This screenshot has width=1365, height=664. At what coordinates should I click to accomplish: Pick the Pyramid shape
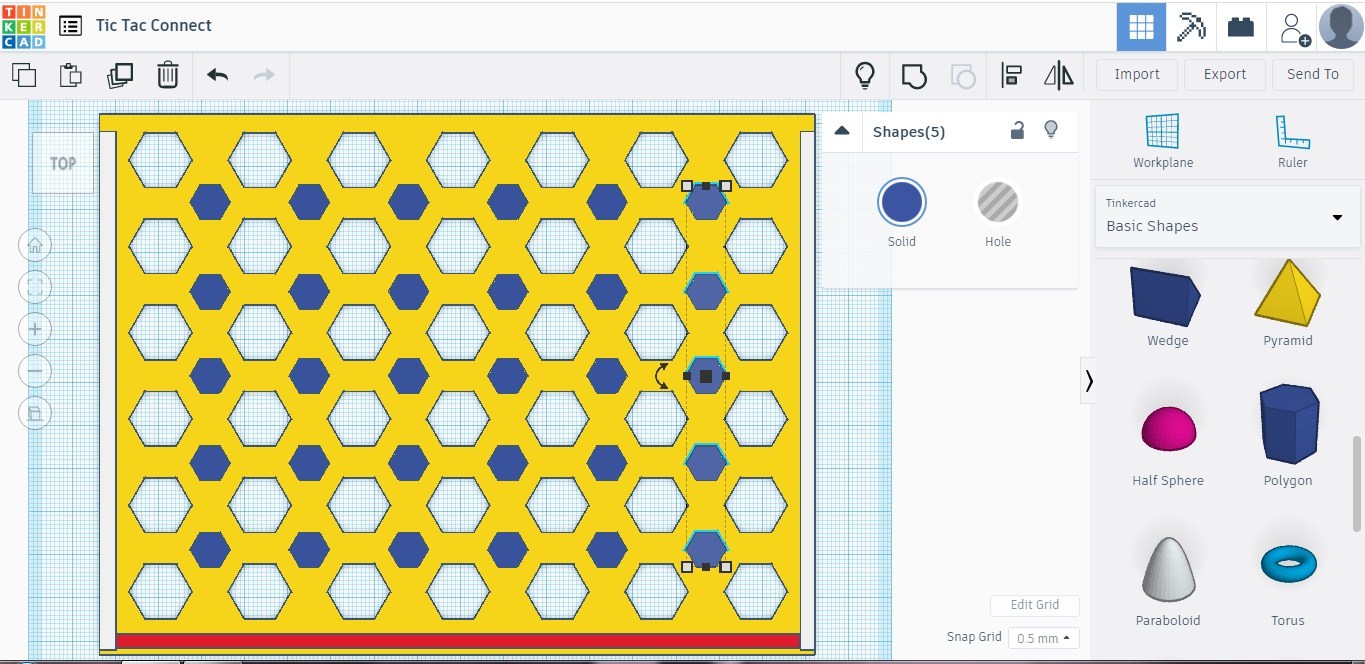[1288, 305]
